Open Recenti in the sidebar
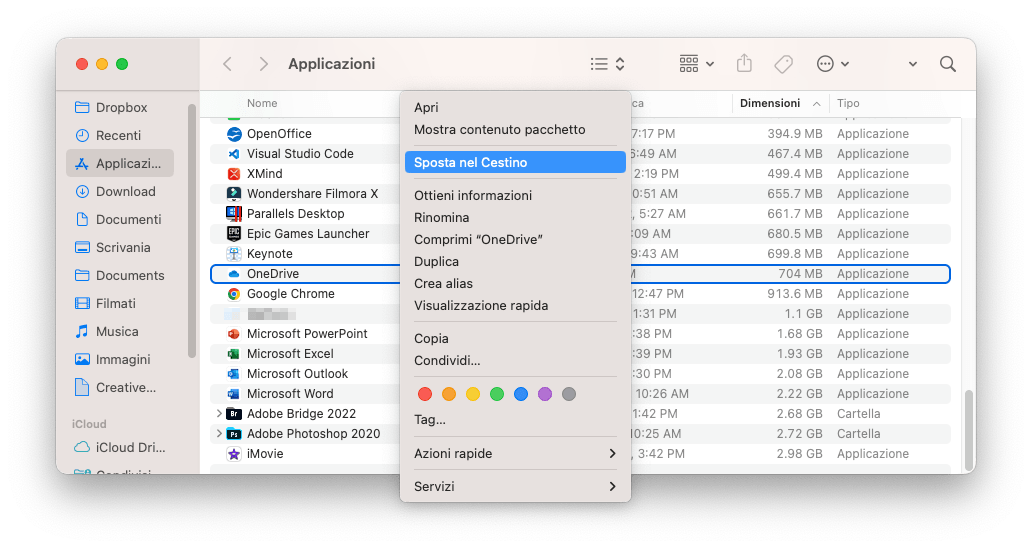The width and height of the screenshot is (1032, 548). coord(120,136)
